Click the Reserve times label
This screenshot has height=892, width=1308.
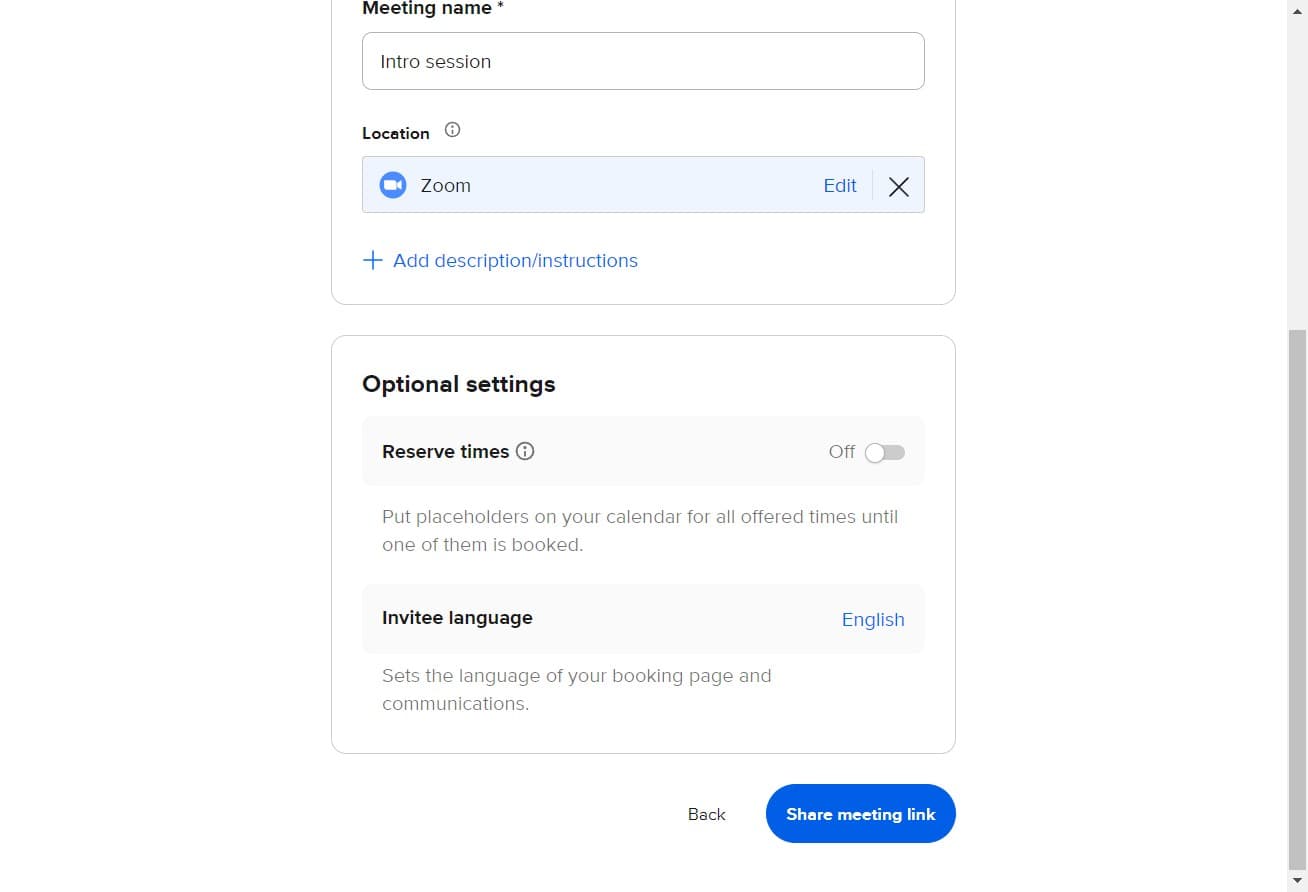445,451
